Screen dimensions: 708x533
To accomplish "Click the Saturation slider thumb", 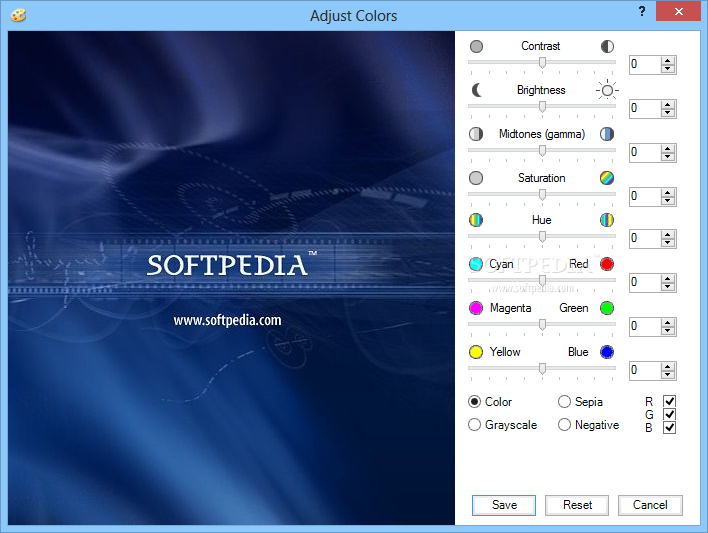I will (x=542, y=194).
